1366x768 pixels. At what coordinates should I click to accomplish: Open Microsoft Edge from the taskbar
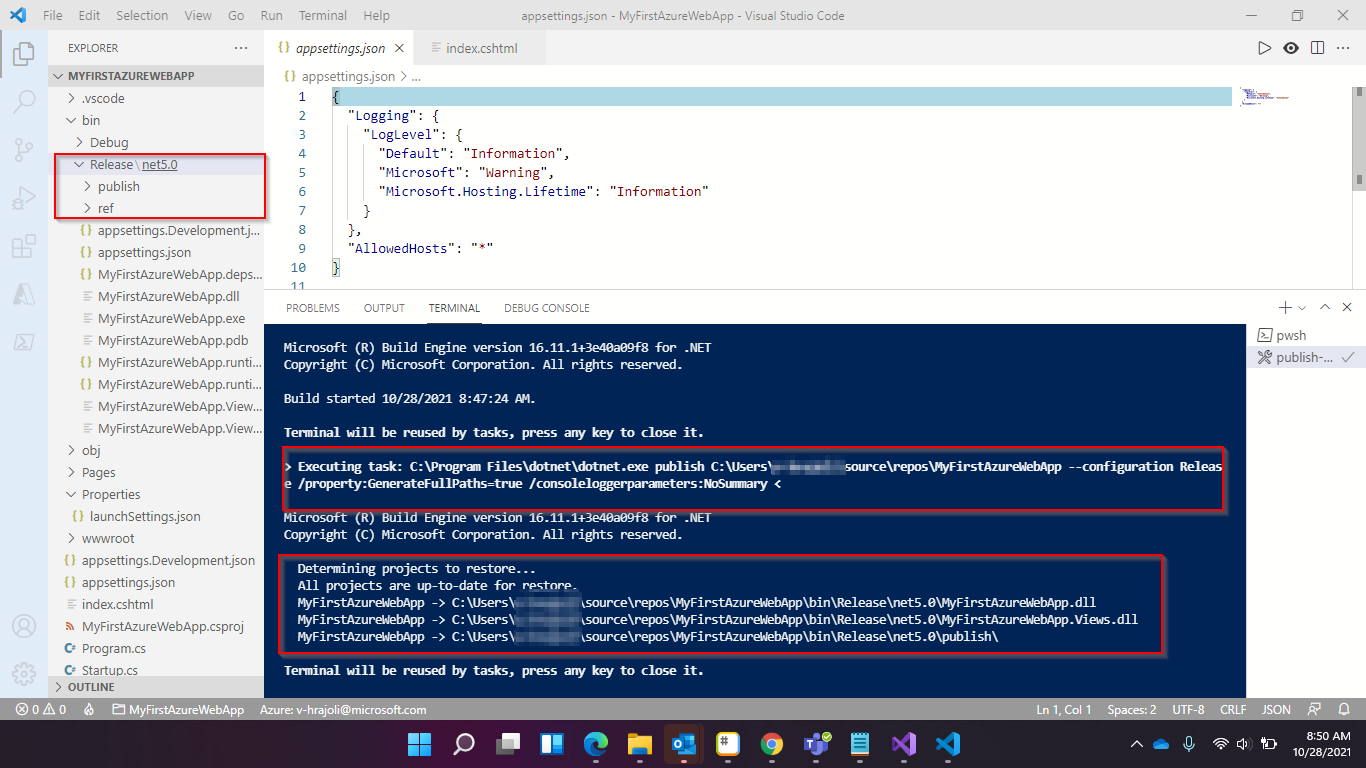(596, 744)
